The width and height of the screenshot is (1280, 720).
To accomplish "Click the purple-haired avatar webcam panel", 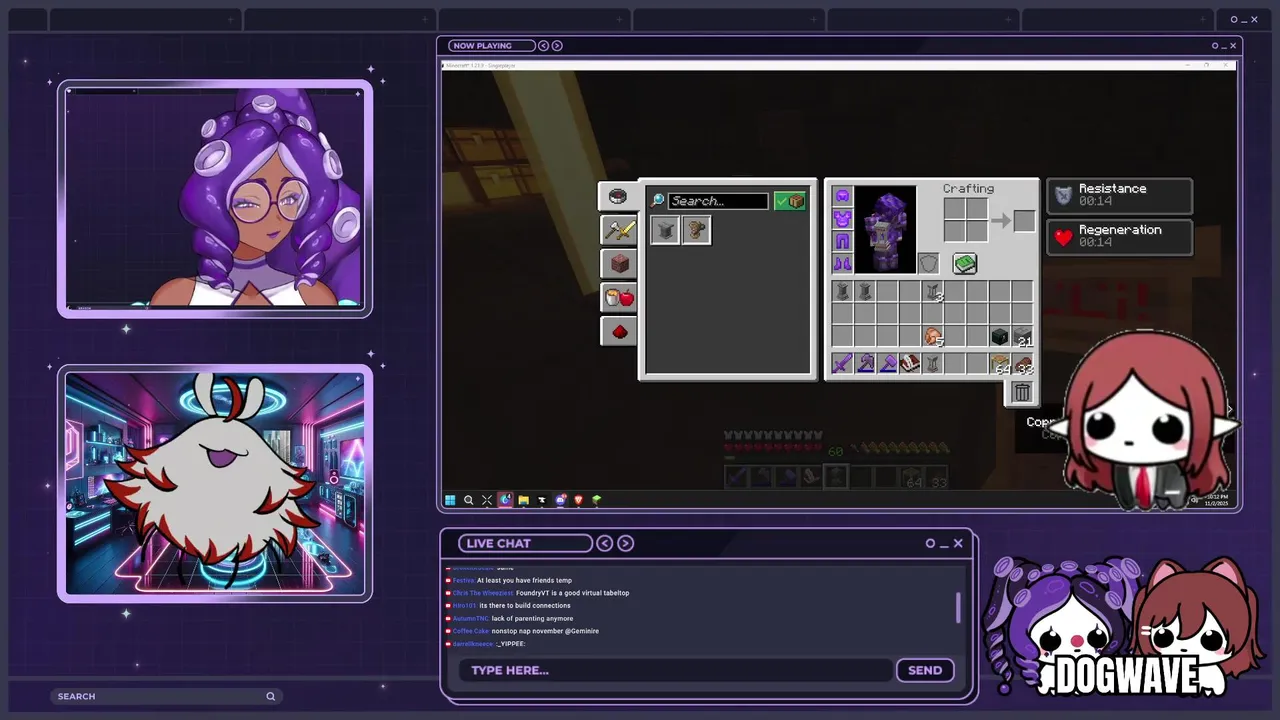I will click(x=215, y=199).
